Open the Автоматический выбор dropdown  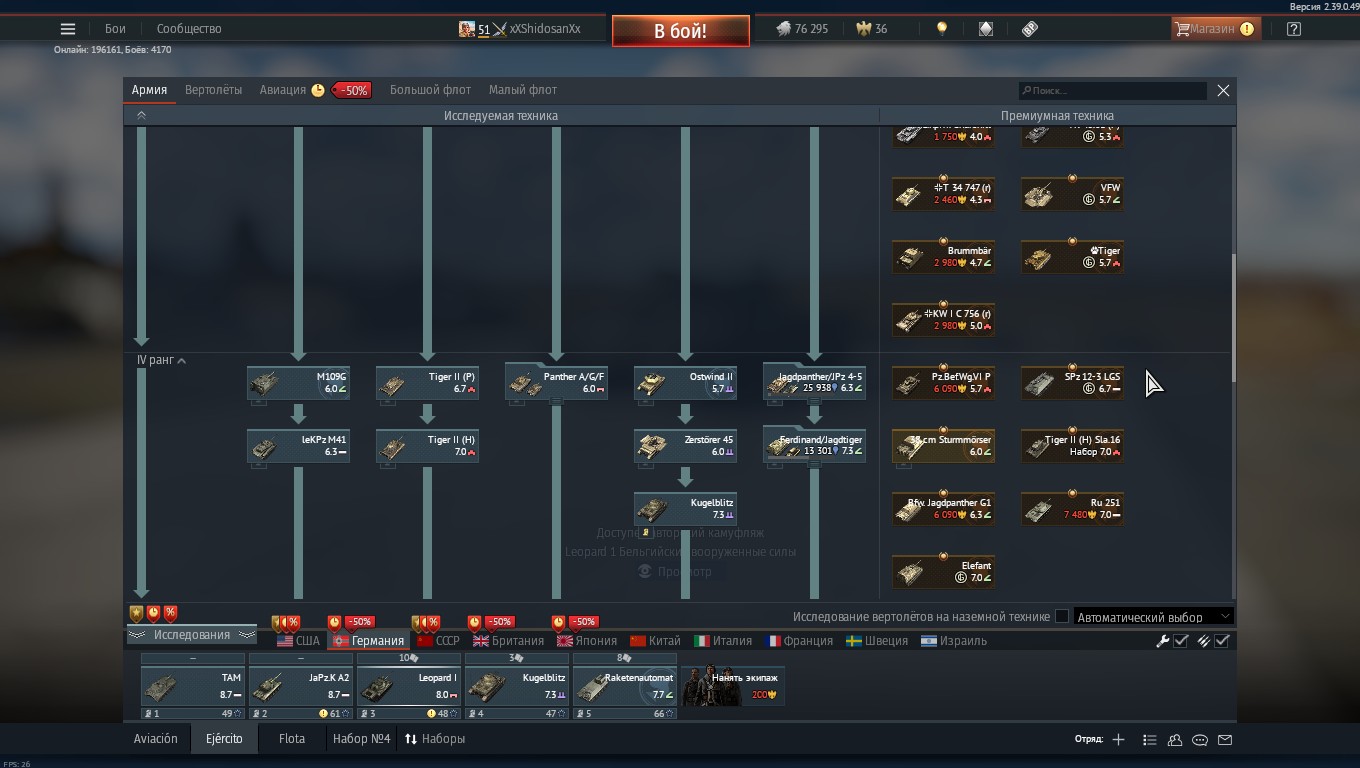pyautogui.click(x=1154, y=617)
